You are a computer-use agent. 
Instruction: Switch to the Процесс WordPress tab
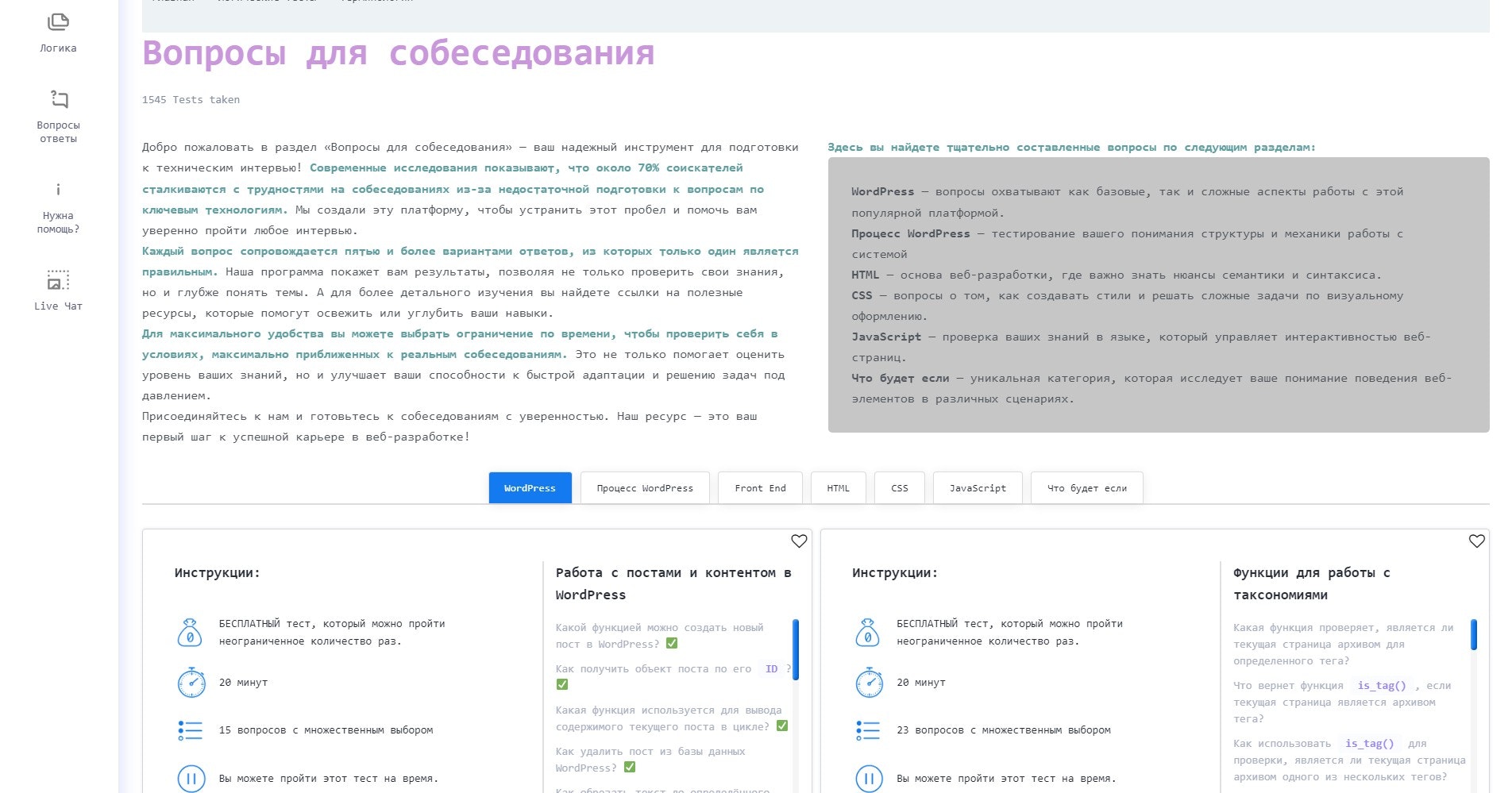pyautogui.click(x=645, y=488)
